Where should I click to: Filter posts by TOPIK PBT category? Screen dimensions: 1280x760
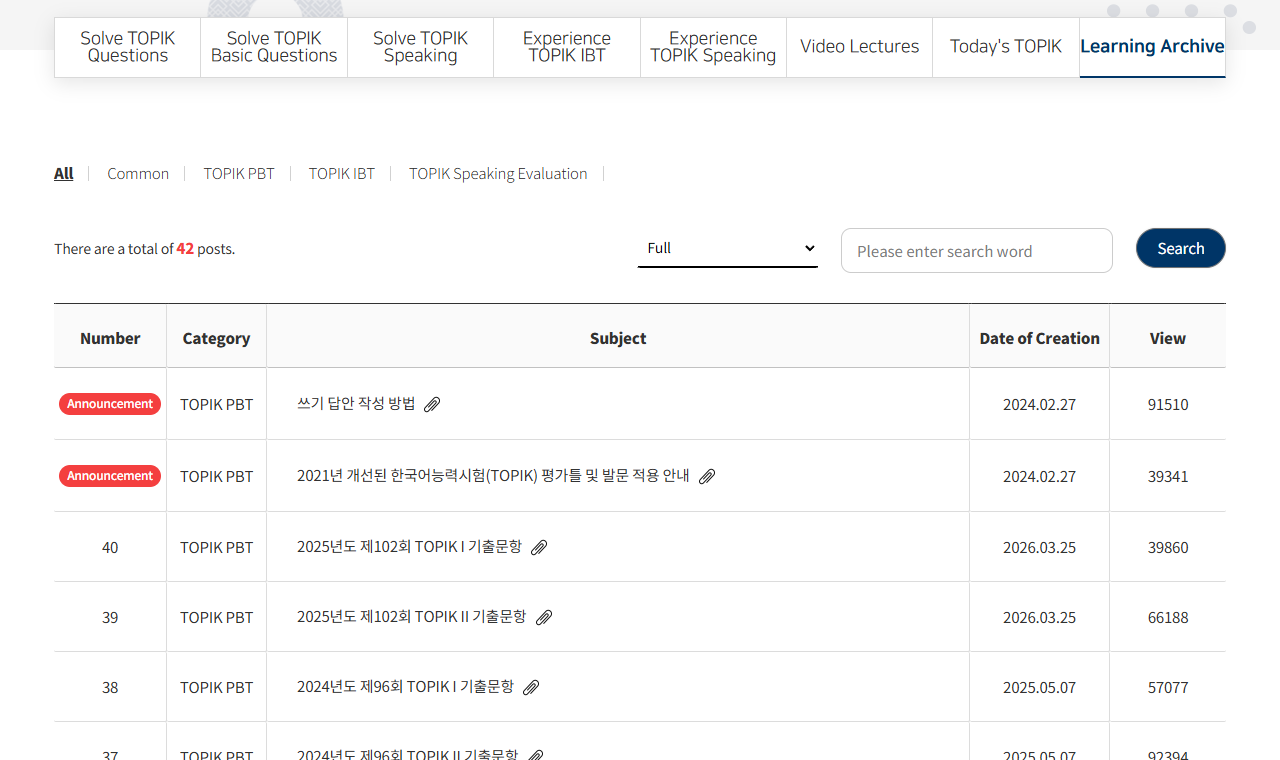coord(239,173)
